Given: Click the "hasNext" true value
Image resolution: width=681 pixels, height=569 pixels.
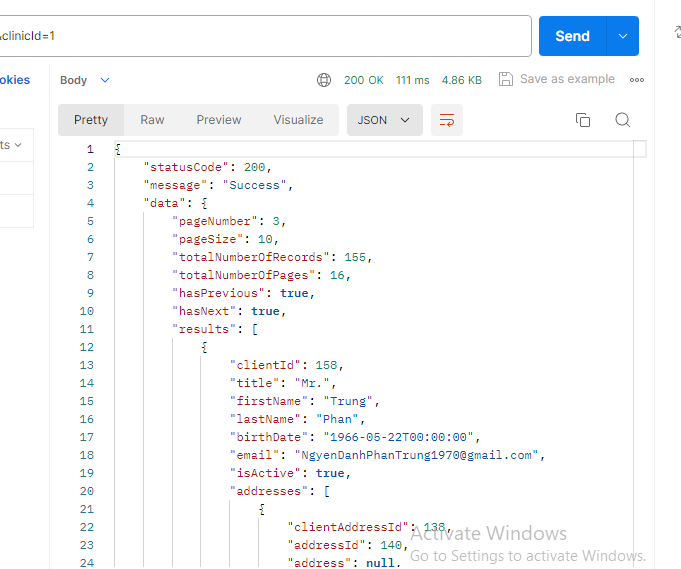Looking at the screenshot, I should tap(265, 311).
